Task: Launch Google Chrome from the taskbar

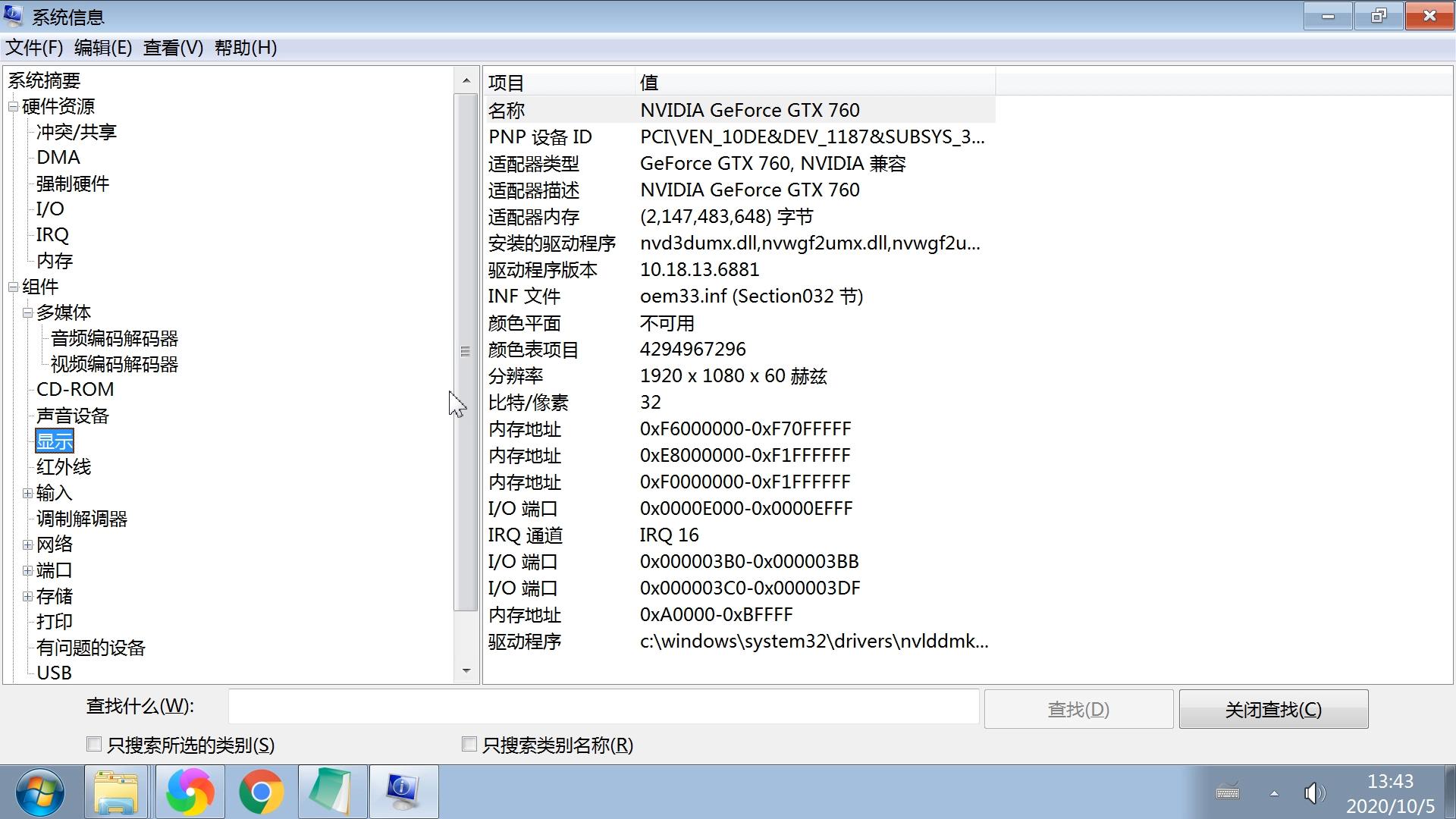Action: coord(261,792)
